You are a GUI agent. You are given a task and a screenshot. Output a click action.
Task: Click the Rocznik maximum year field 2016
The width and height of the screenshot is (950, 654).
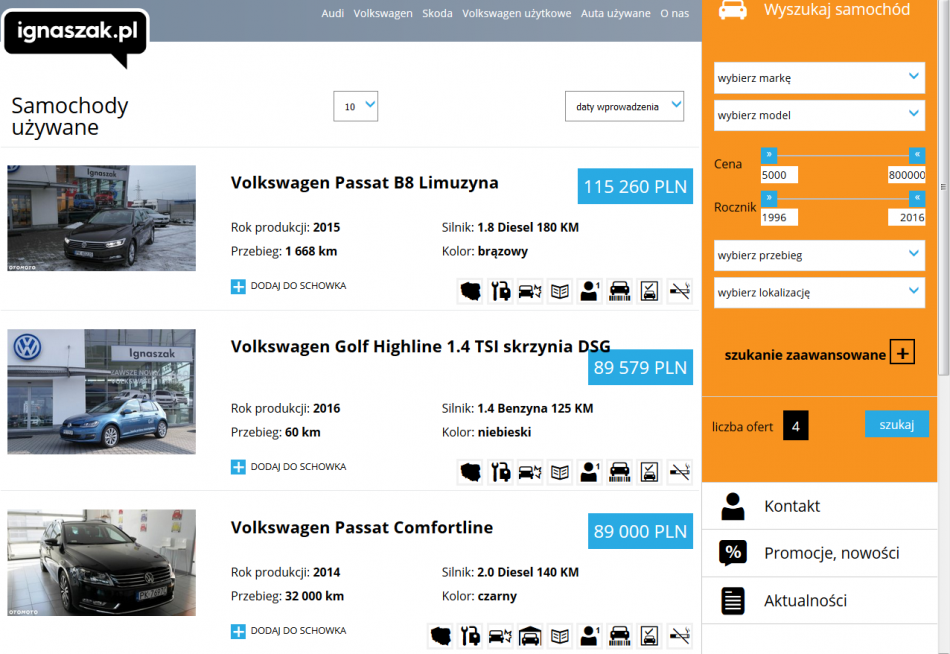906,217
